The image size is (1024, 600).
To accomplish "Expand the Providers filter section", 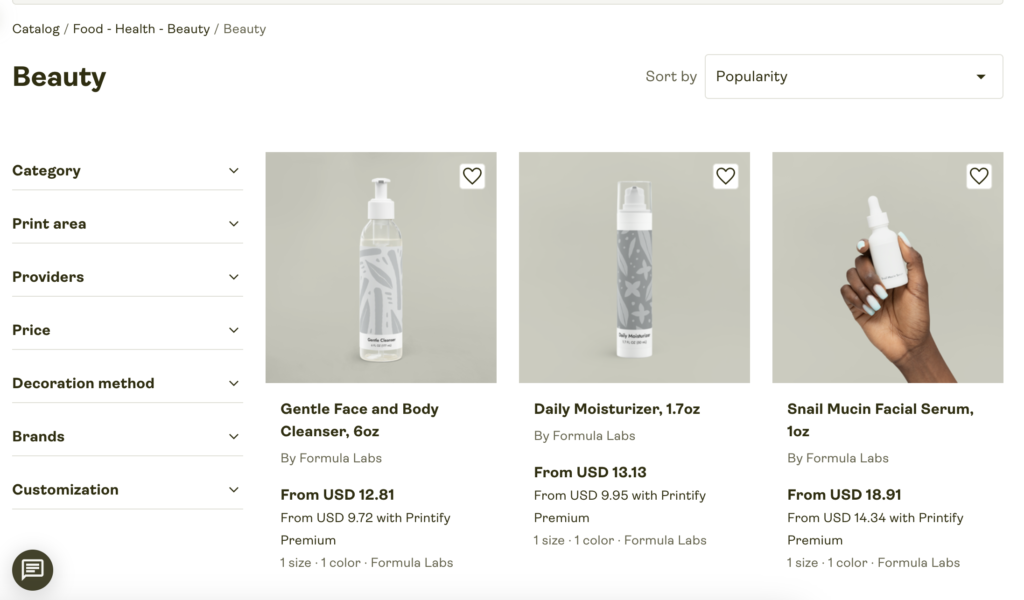I will coord(127,277).
